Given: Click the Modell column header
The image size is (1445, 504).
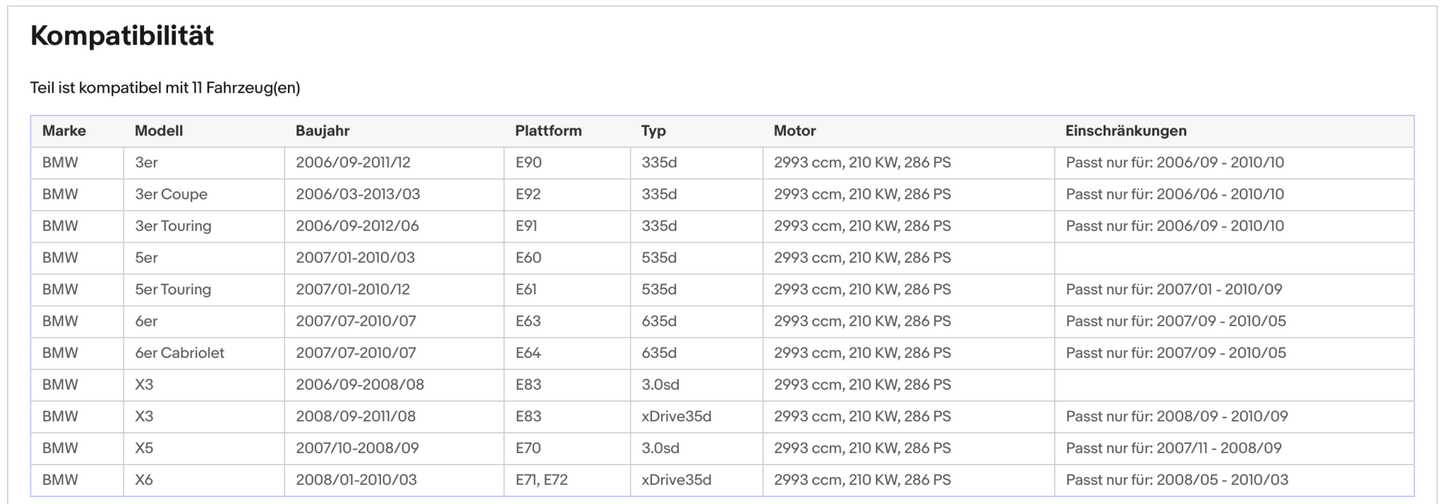Looking at the screenshot, I should 159,131.
